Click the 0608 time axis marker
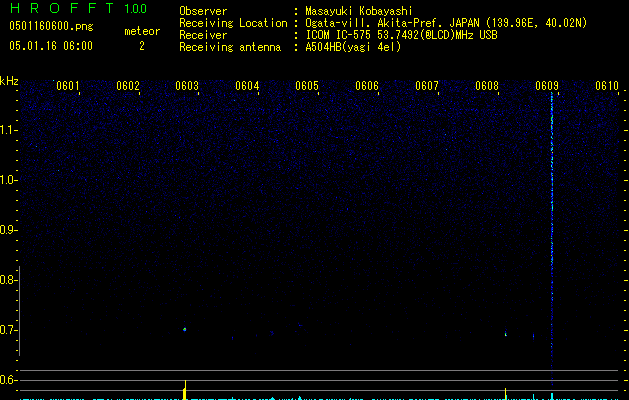Viewport: 629px width, 400px height. point(487,86)
